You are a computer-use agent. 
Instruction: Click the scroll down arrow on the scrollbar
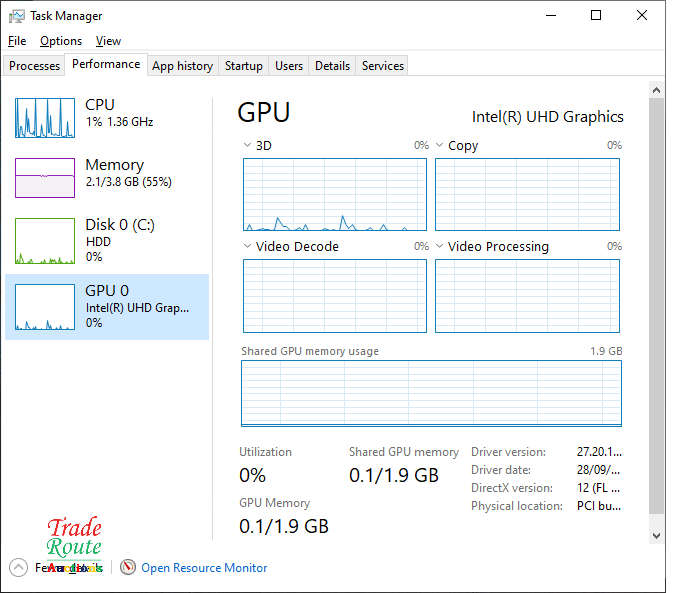coord(656,536)
